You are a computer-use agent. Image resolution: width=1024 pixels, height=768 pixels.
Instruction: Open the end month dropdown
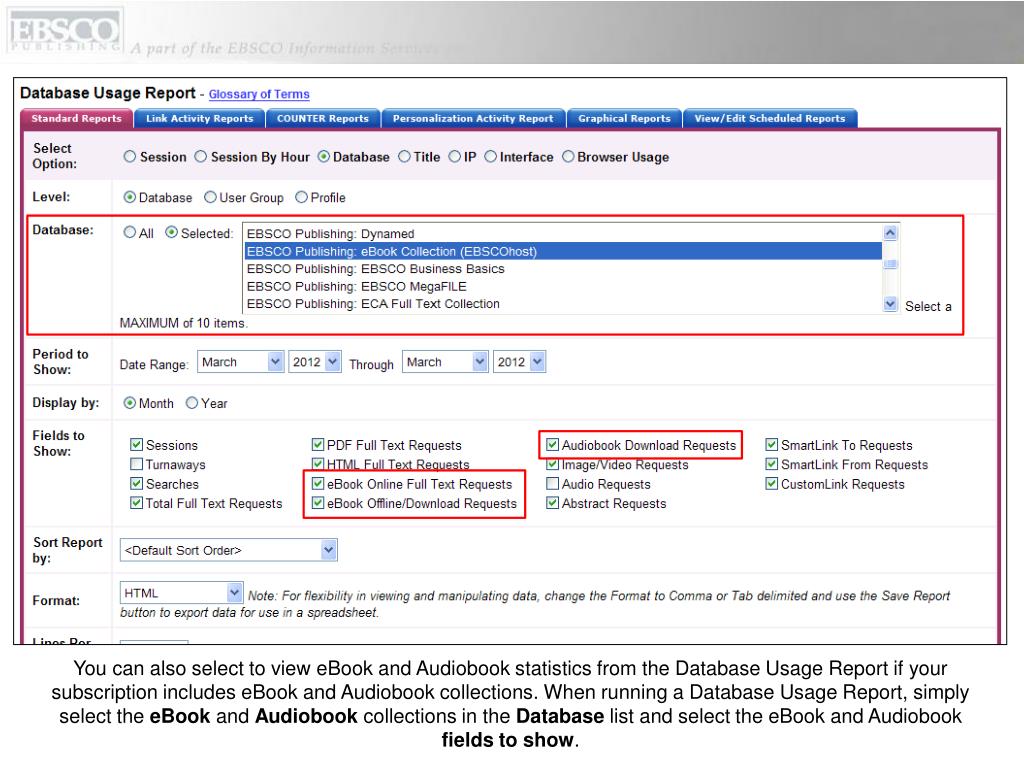[445, 362]
